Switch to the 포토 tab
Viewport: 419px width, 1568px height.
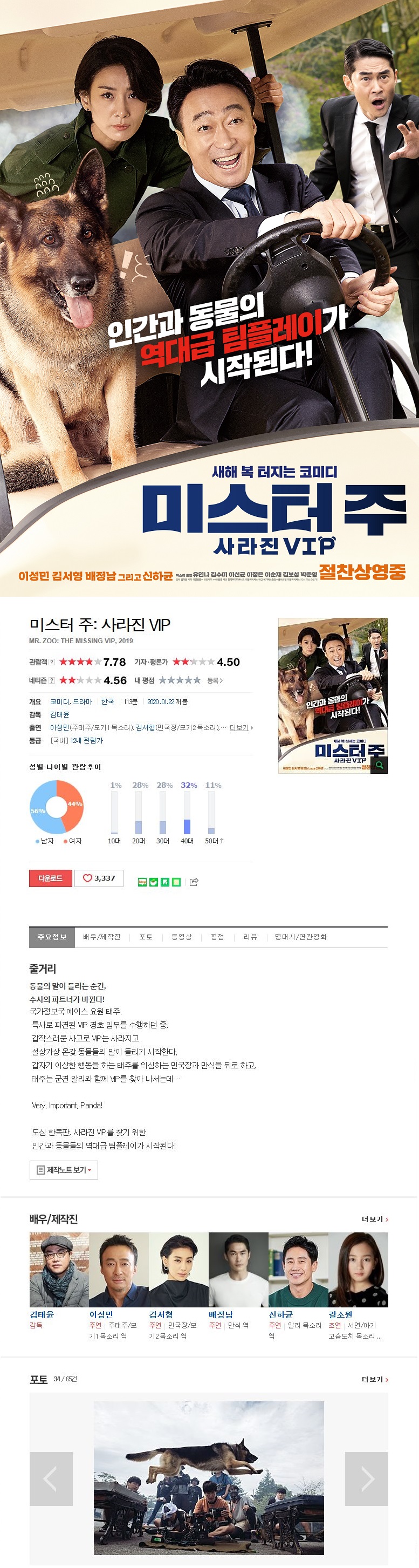pos(146,936)
